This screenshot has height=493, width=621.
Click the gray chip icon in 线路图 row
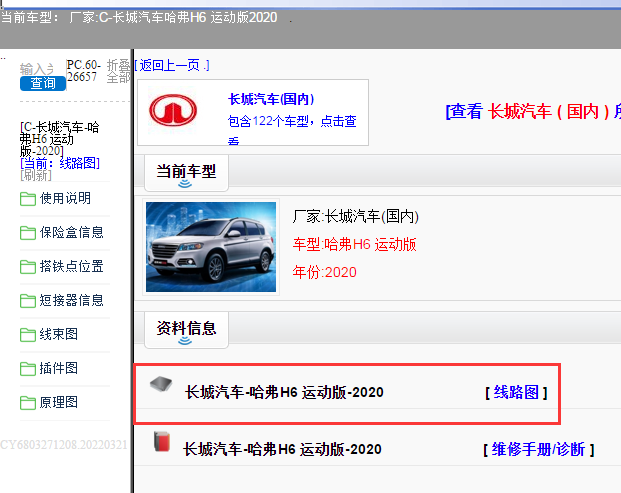(x=161, y=384)
